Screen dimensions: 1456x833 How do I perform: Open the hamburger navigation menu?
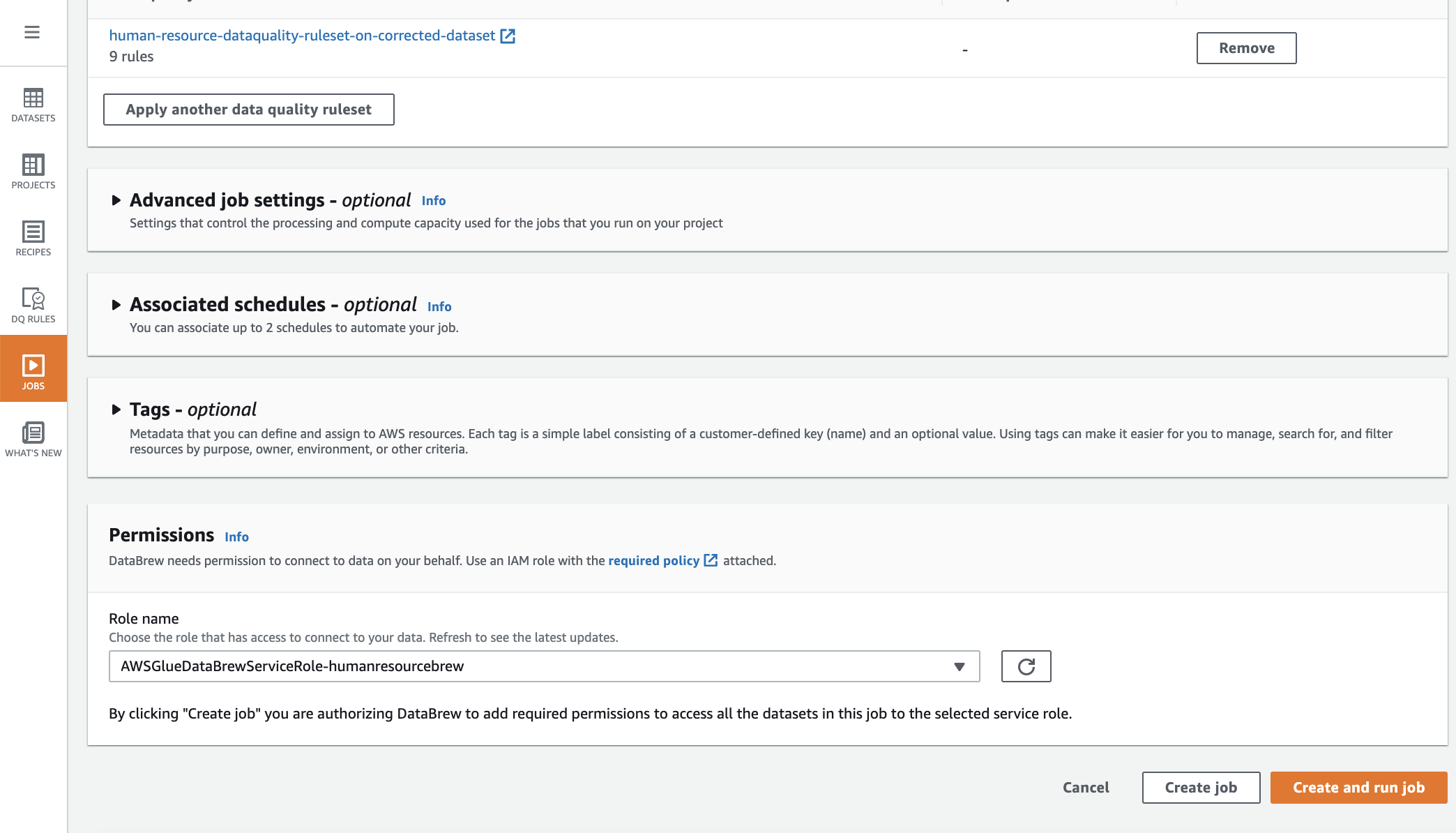tap(32, 32)
